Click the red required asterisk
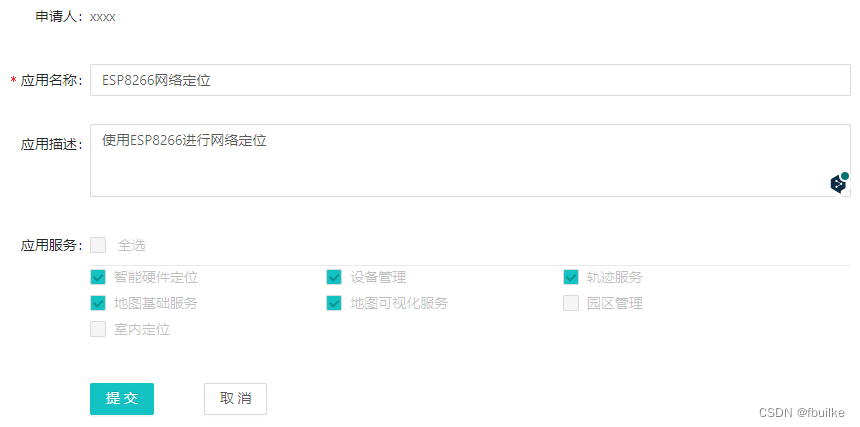The image size is (860, 427). click(13, 80)
